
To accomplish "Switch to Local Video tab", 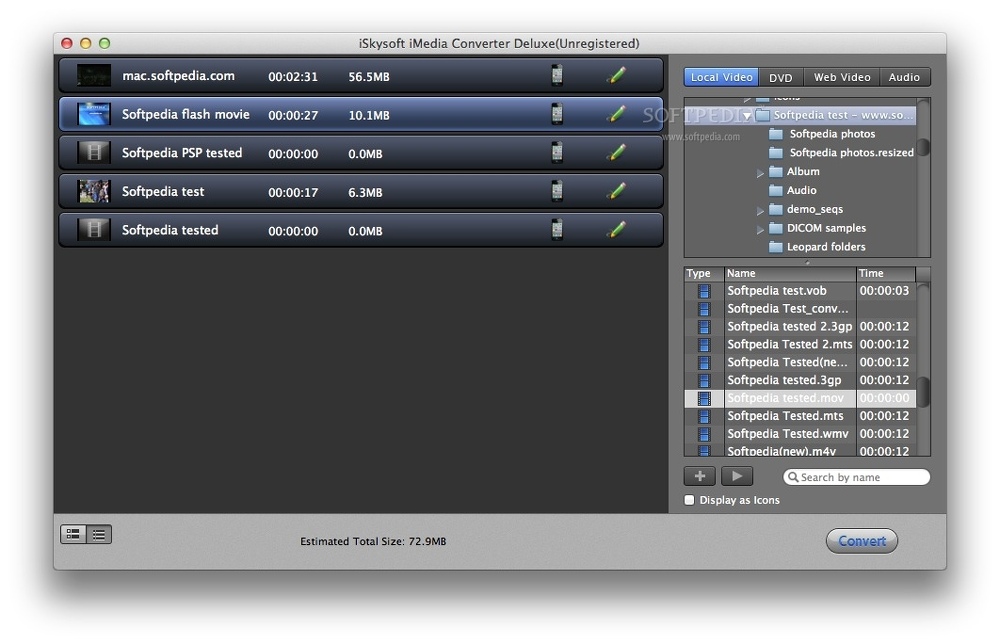I will [721, 77].
